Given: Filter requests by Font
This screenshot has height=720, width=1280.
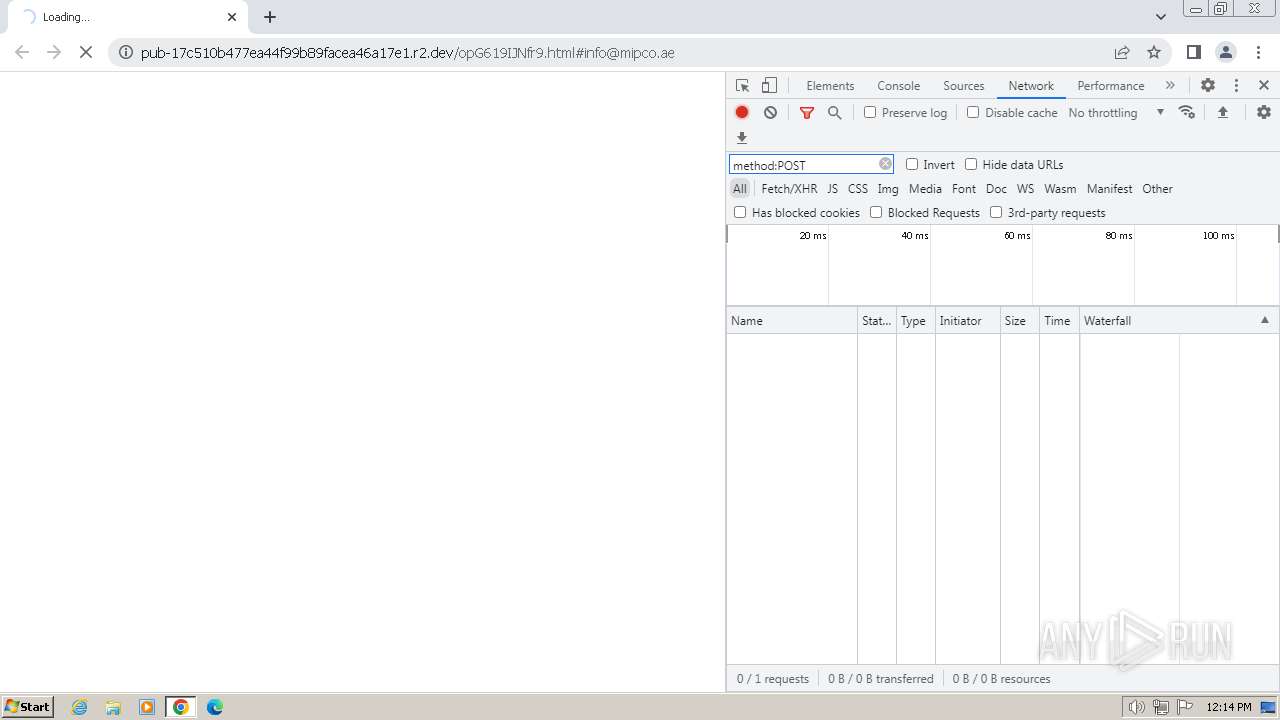Looking at the screenshot, I should (964, 188).
